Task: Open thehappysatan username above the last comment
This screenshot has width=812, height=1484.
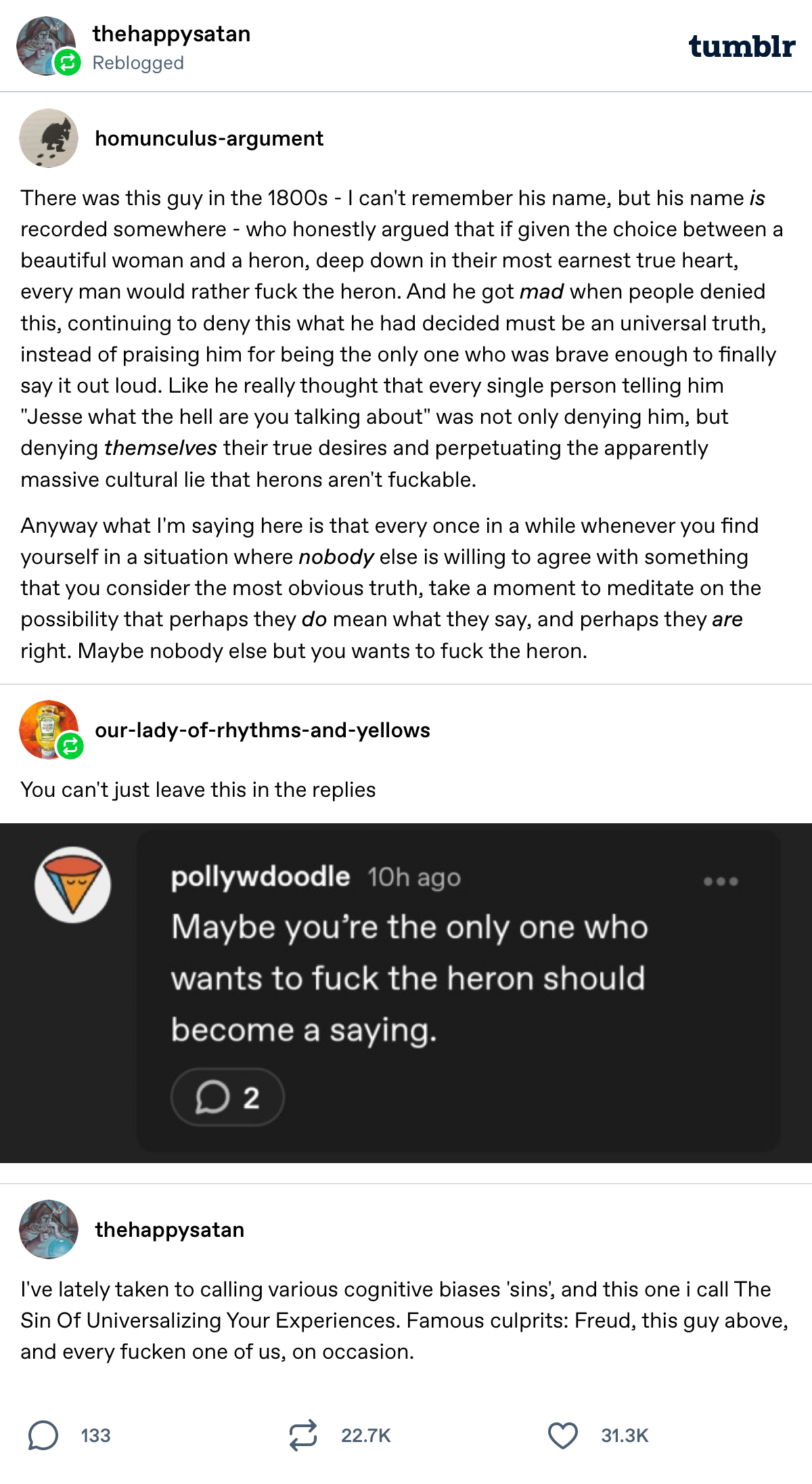Action: [x=170, y=1229]
